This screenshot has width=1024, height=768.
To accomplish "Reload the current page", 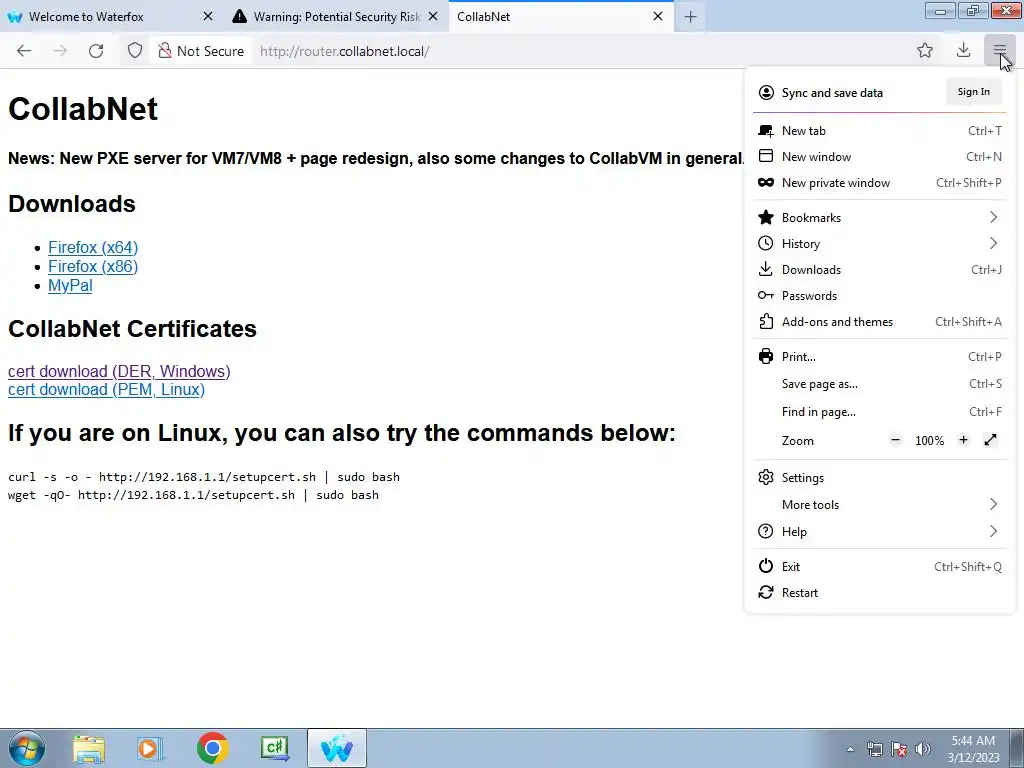I will (96, 51).
